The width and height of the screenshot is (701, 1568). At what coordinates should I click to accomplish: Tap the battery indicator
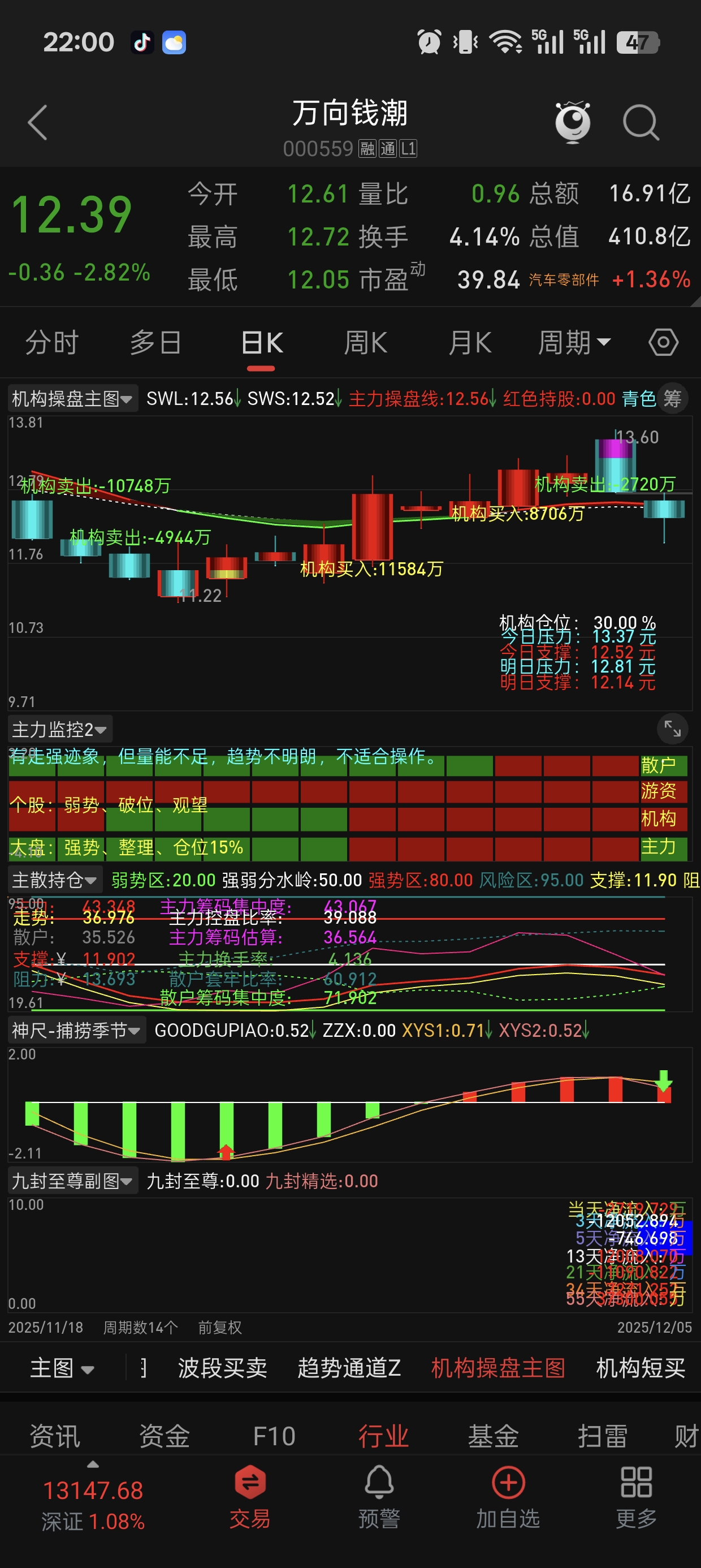coord(638,42)
